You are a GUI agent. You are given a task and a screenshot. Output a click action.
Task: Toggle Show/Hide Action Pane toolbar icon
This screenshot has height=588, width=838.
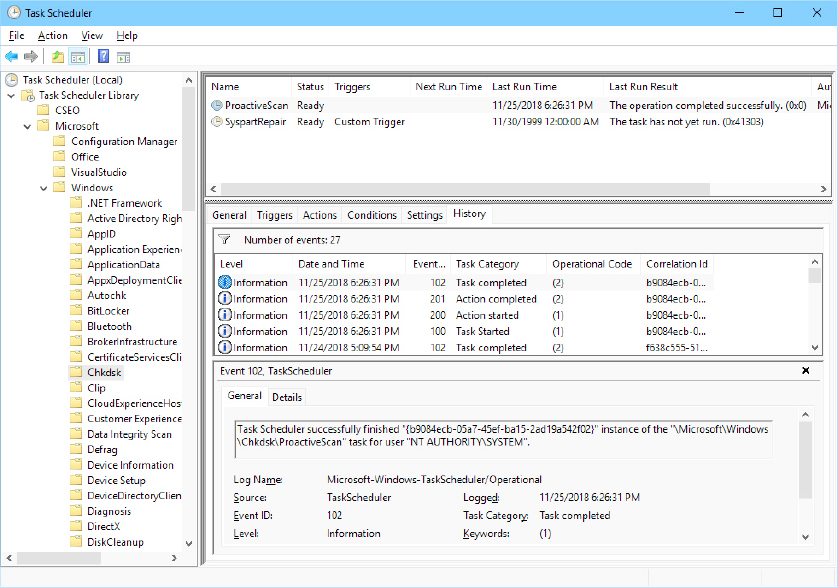tap(124, 56)
